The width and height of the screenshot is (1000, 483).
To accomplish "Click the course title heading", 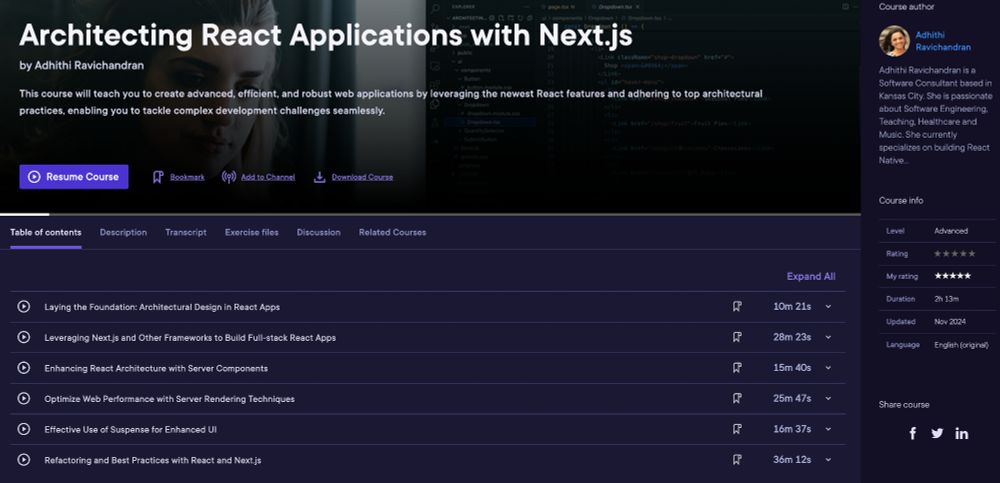I will click(x=326, y=34).
